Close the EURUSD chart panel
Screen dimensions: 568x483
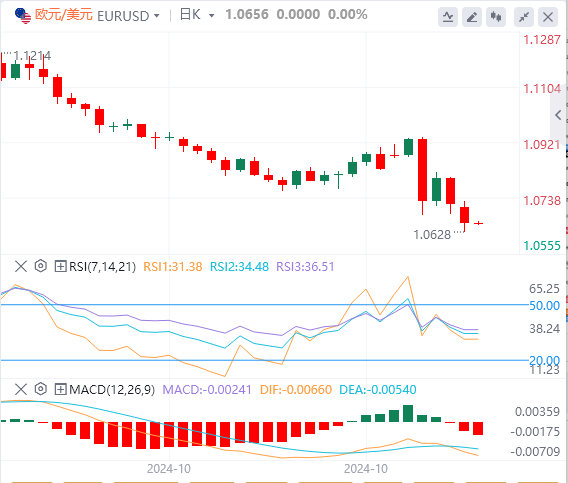[x=548, y=17]
